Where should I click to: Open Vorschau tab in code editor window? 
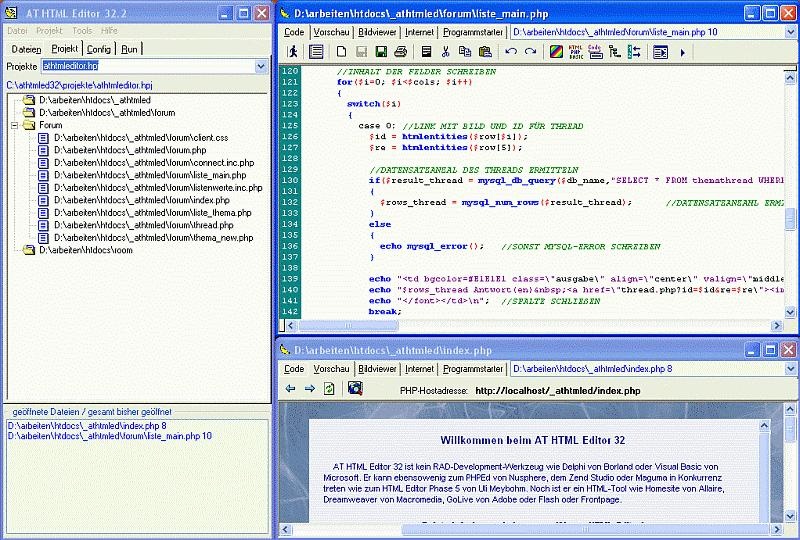pos(331,32)
